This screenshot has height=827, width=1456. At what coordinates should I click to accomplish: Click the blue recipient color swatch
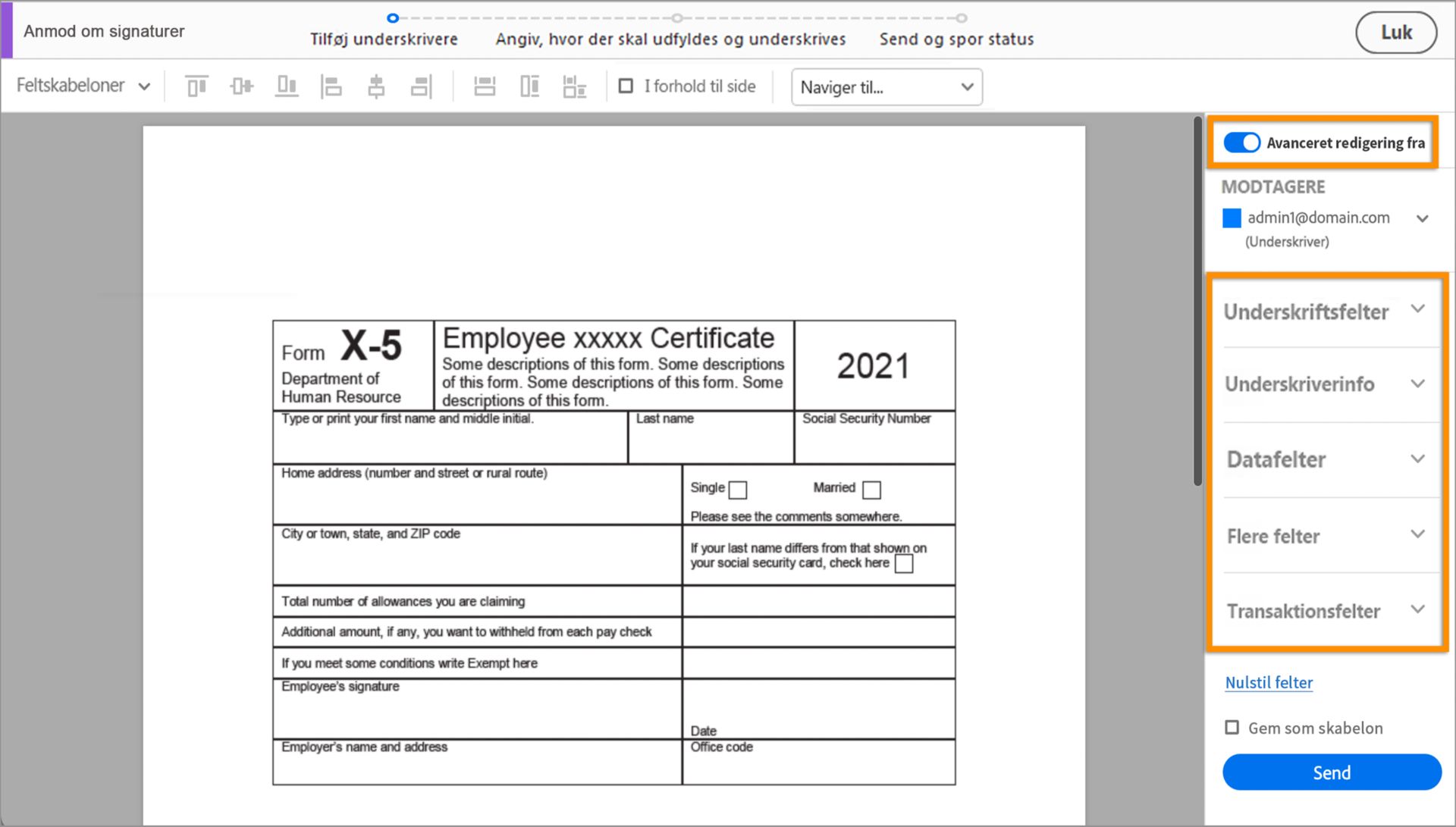1232,218
